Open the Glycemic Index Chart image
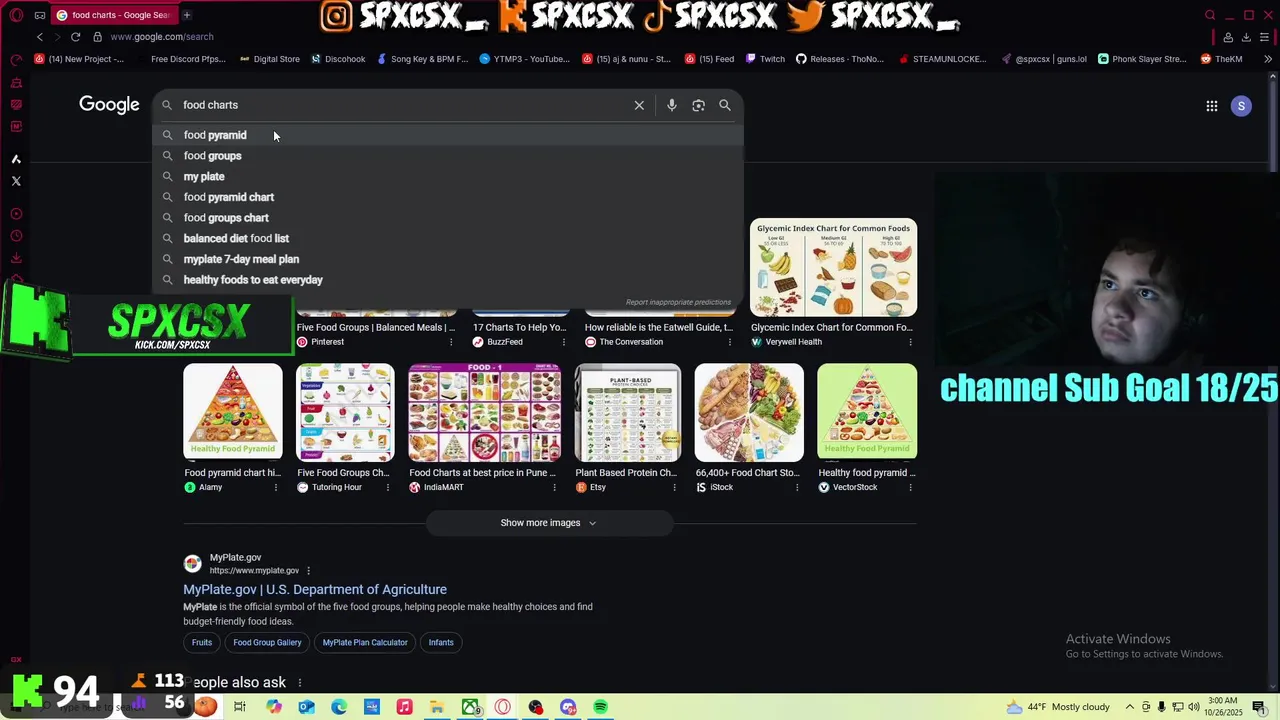Viewport: 1280px width, 720px height. [833, 268]
